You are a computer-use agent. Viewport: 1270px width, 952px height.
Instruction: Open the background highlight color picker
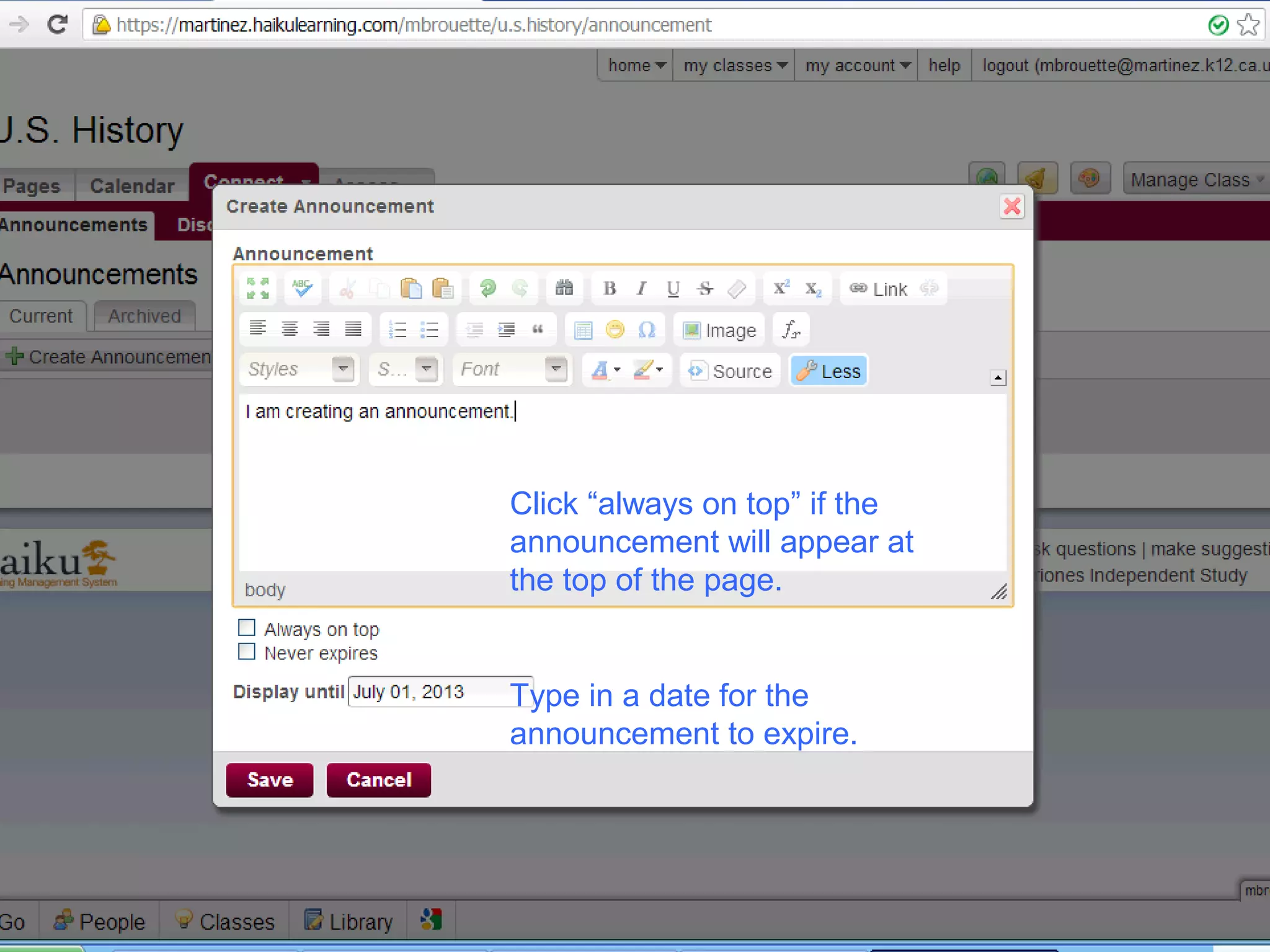tap(648, 371)
